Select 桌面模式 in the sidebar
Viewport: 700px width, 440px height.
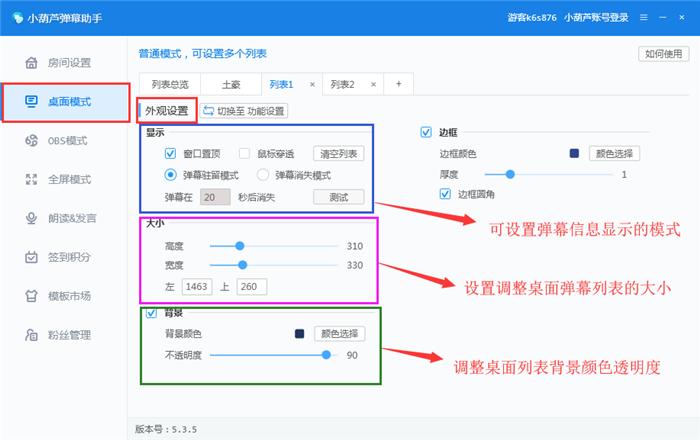pyautogui.click(x=68, y=102)
